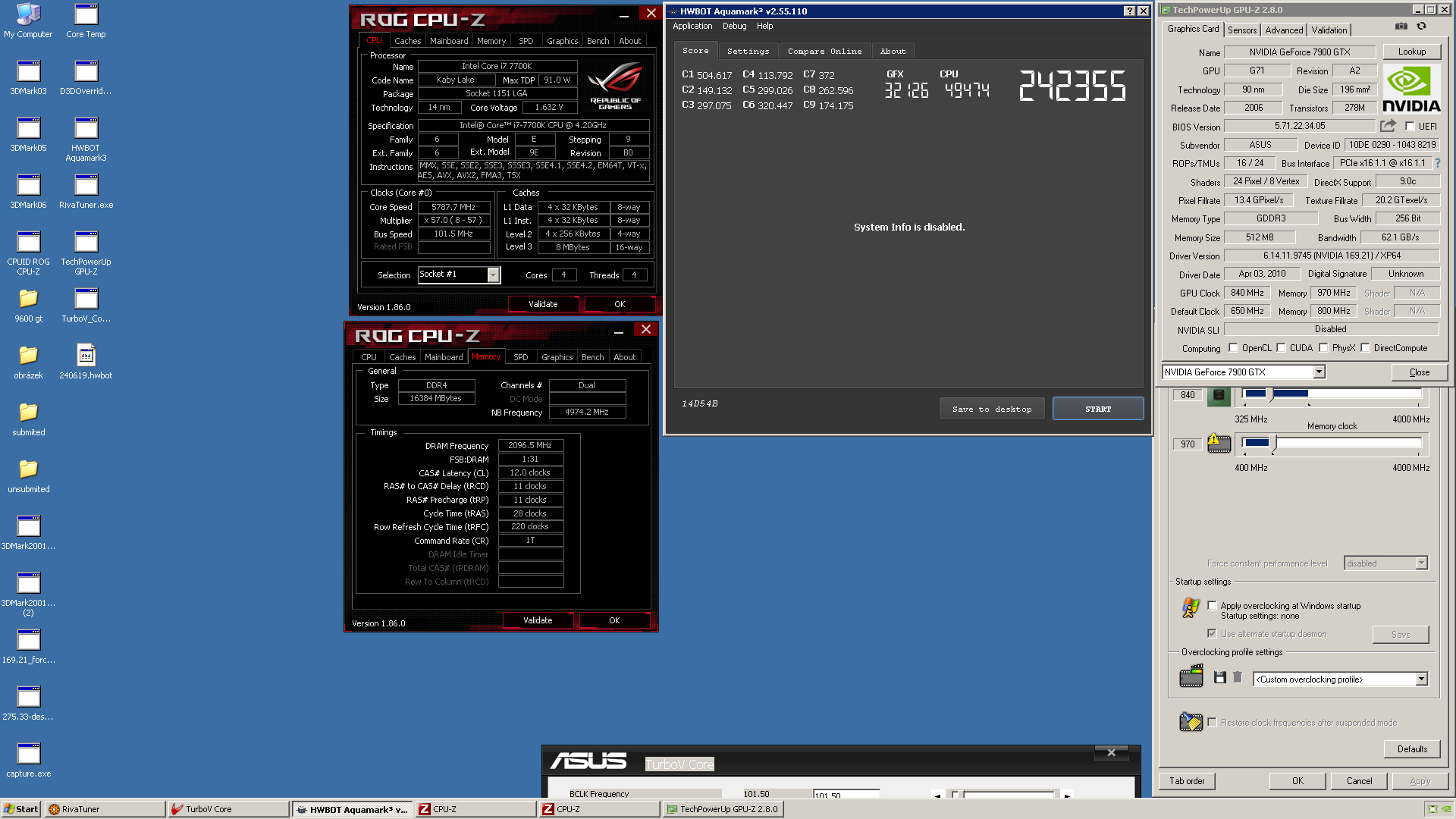
Task: Click the Save to desktop button
Action: coord(992,409)
